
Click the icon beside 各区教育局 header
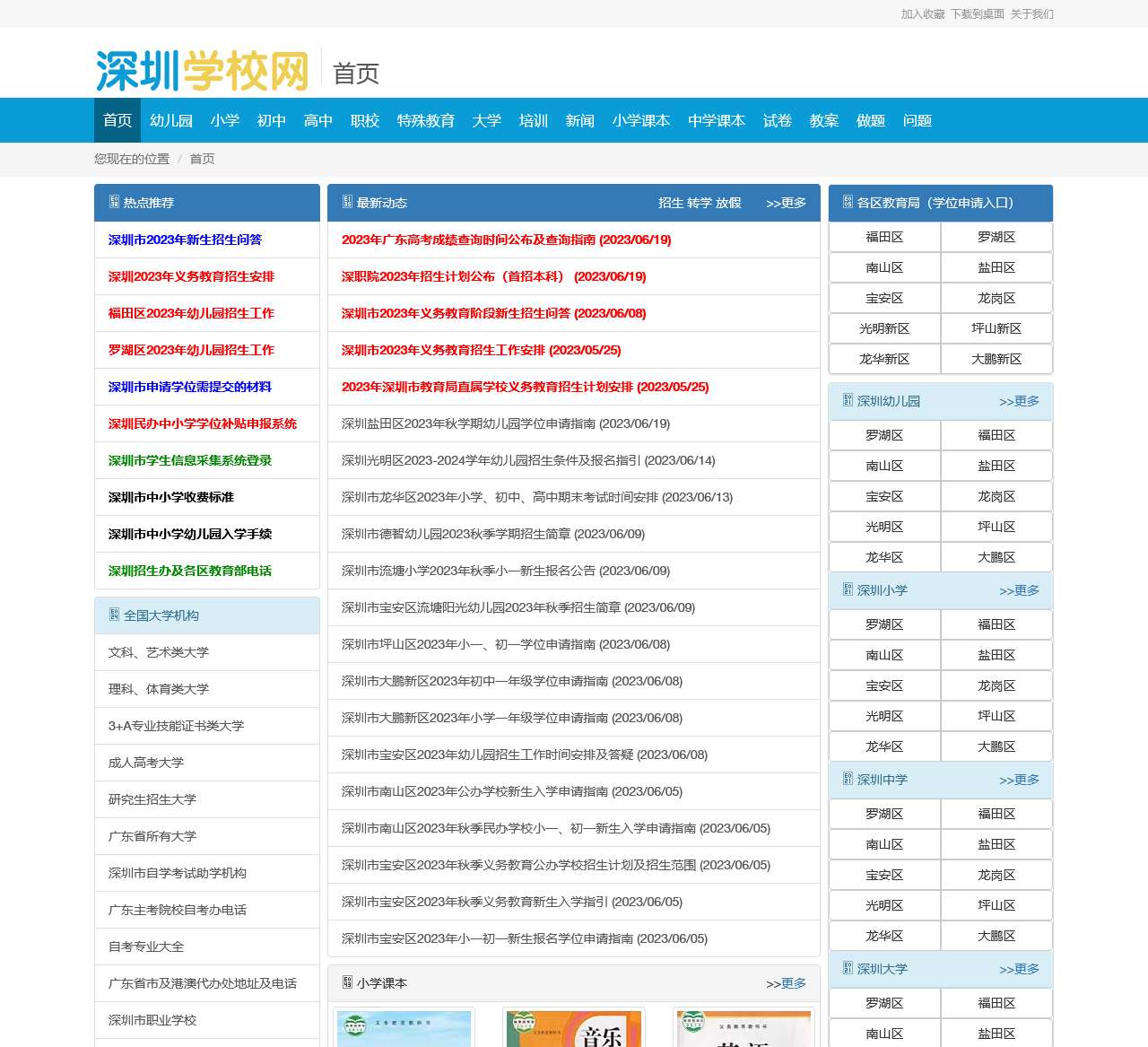coord(848,202)
